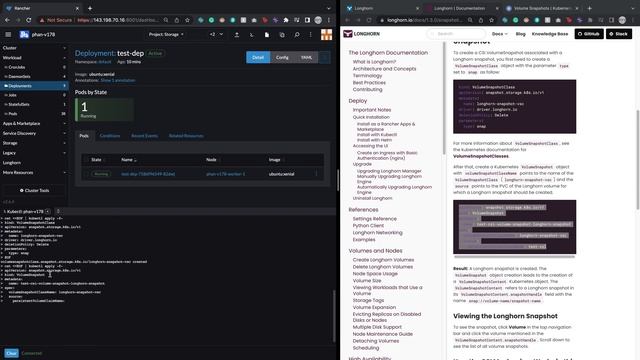Open the test-dep pod name link
640x360 pixels.
pyautogui.click(x=148, y=174)
